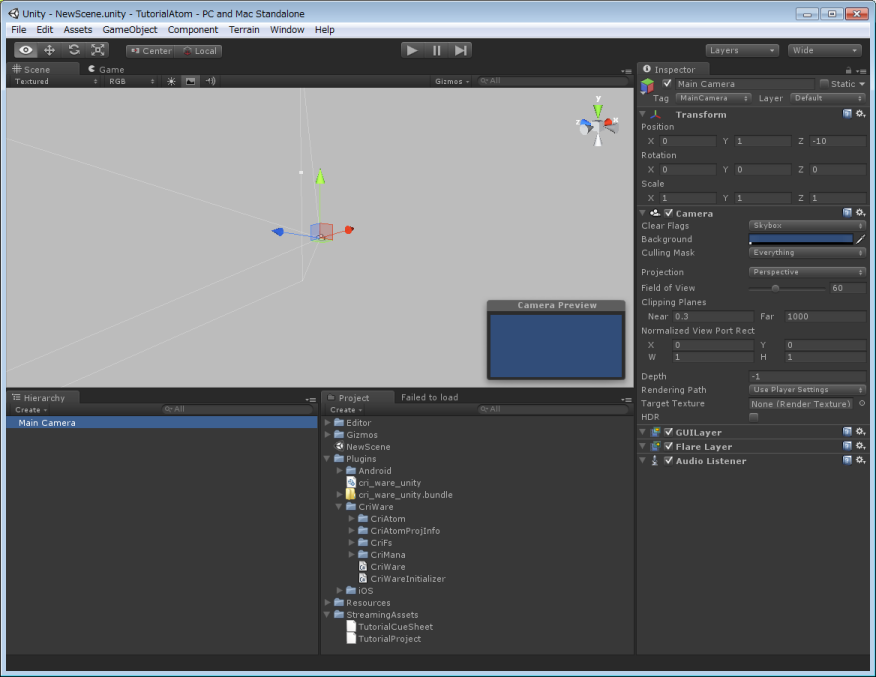The height and width of the screenshot is (677, 876).
Task: Select the Rotate tool
Action: pos(74,50)
